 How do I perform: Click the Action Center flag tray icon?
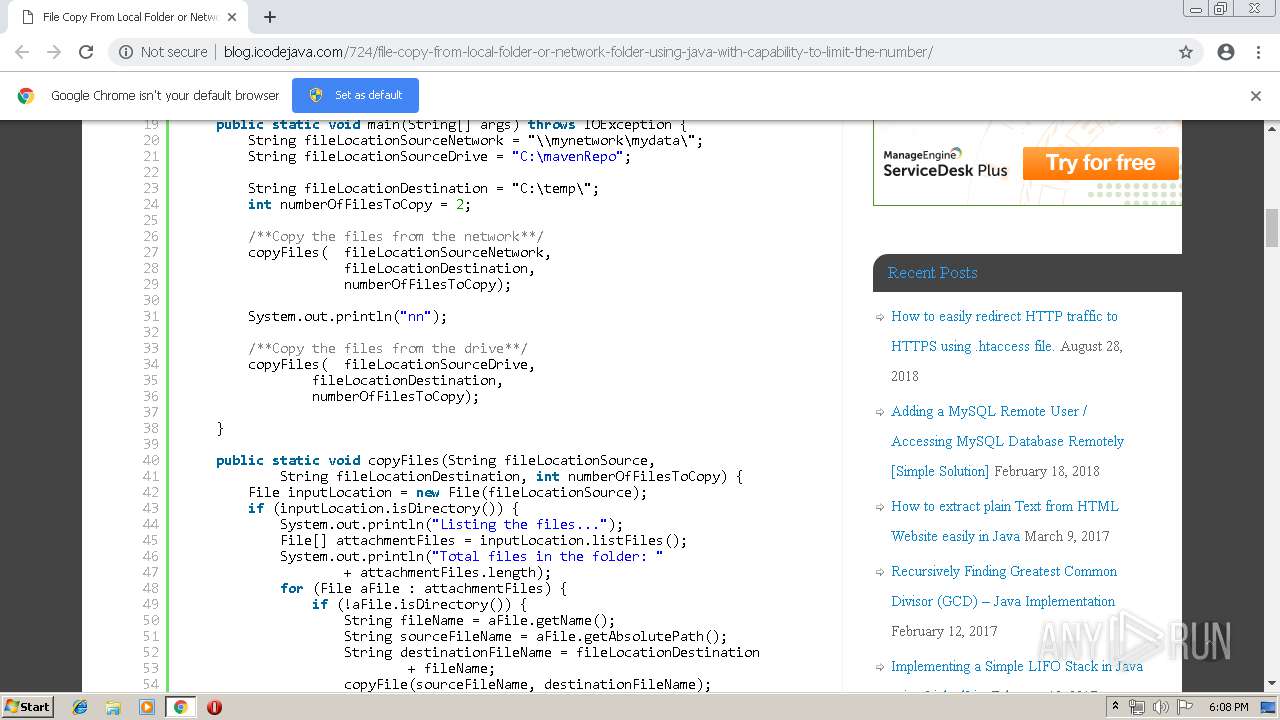click(1185, 707)
